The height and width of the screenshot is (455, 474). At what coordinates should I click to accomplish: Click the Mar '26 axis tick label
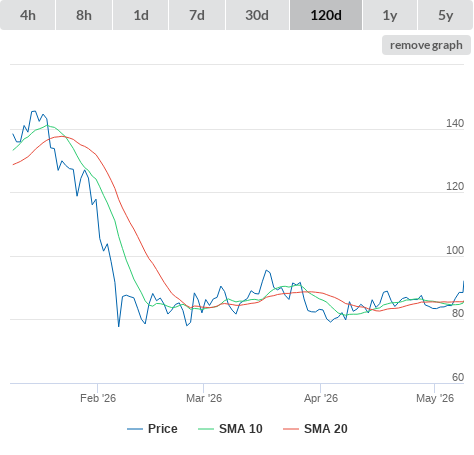[x=204, y=398]
